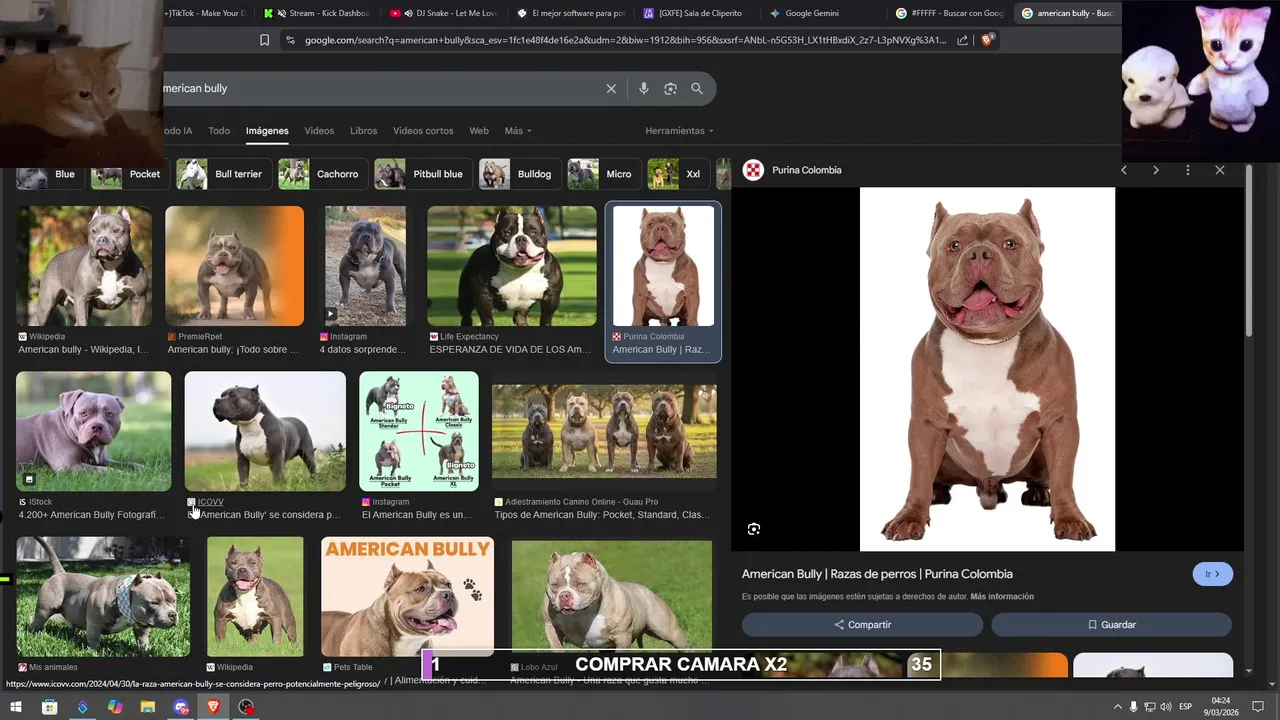Click the Ir button in preview panel
This screenshot has height=720, width=1280.
click(1212, 574)
